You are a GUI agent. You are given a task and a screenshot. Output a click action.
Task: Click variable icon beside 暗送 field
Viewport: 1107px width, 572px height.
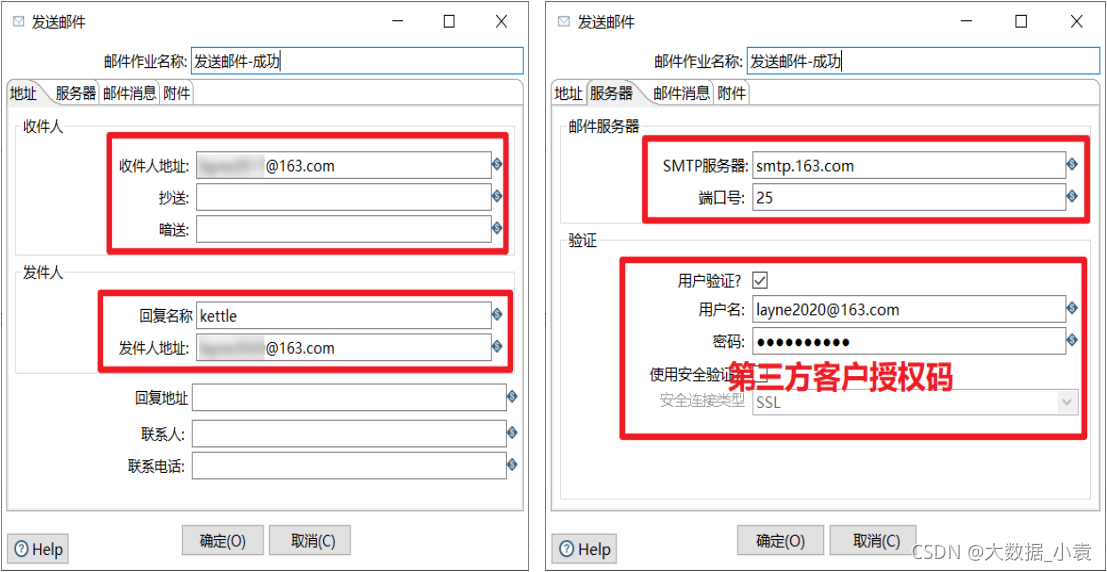click(x=497, y=229)
